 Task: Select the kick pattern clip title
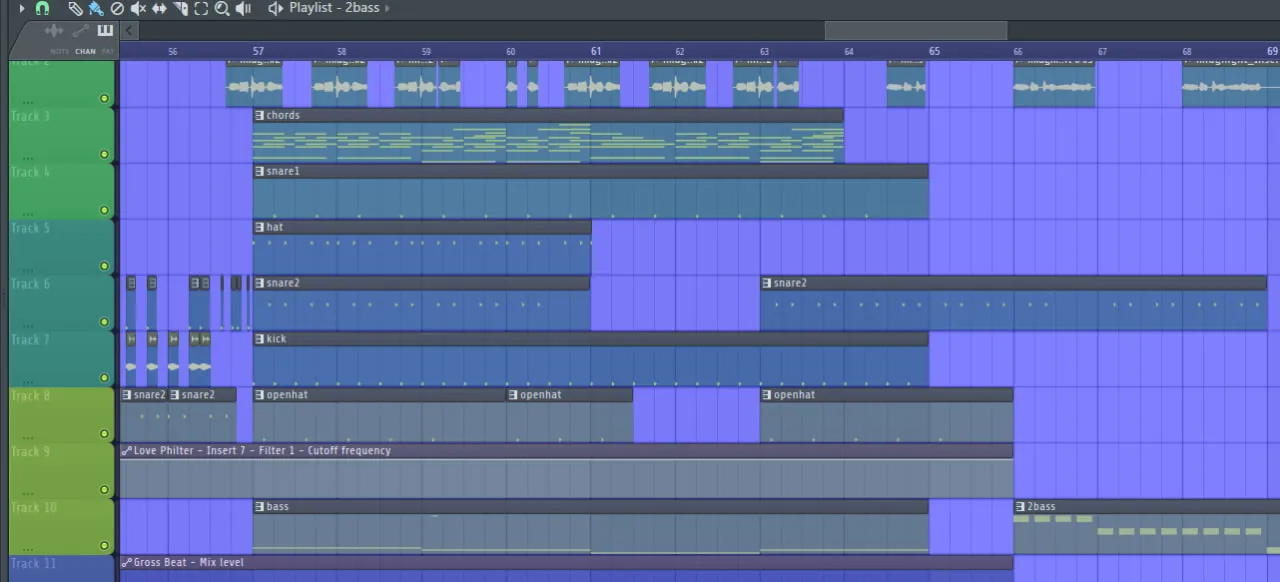276,339
